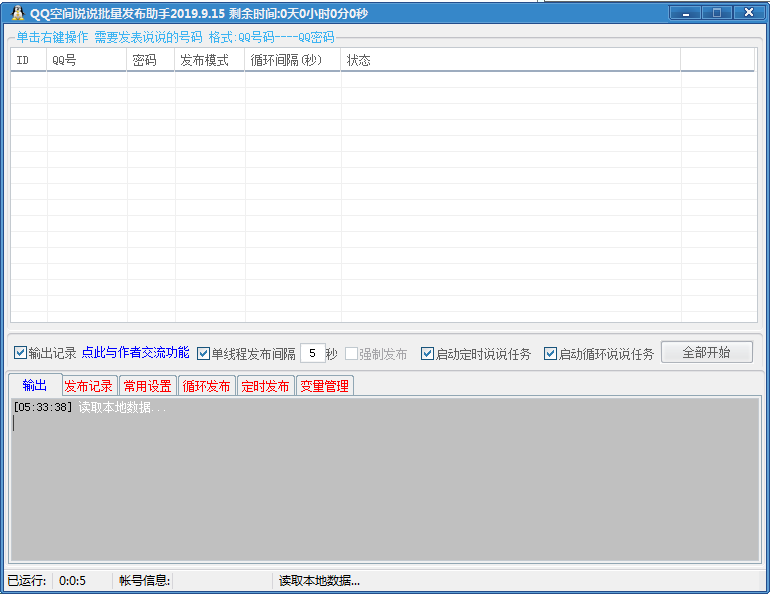The image size is (770, 594).
Task: Switch to the 发布记录 tab
Action: tap(89, 386)
